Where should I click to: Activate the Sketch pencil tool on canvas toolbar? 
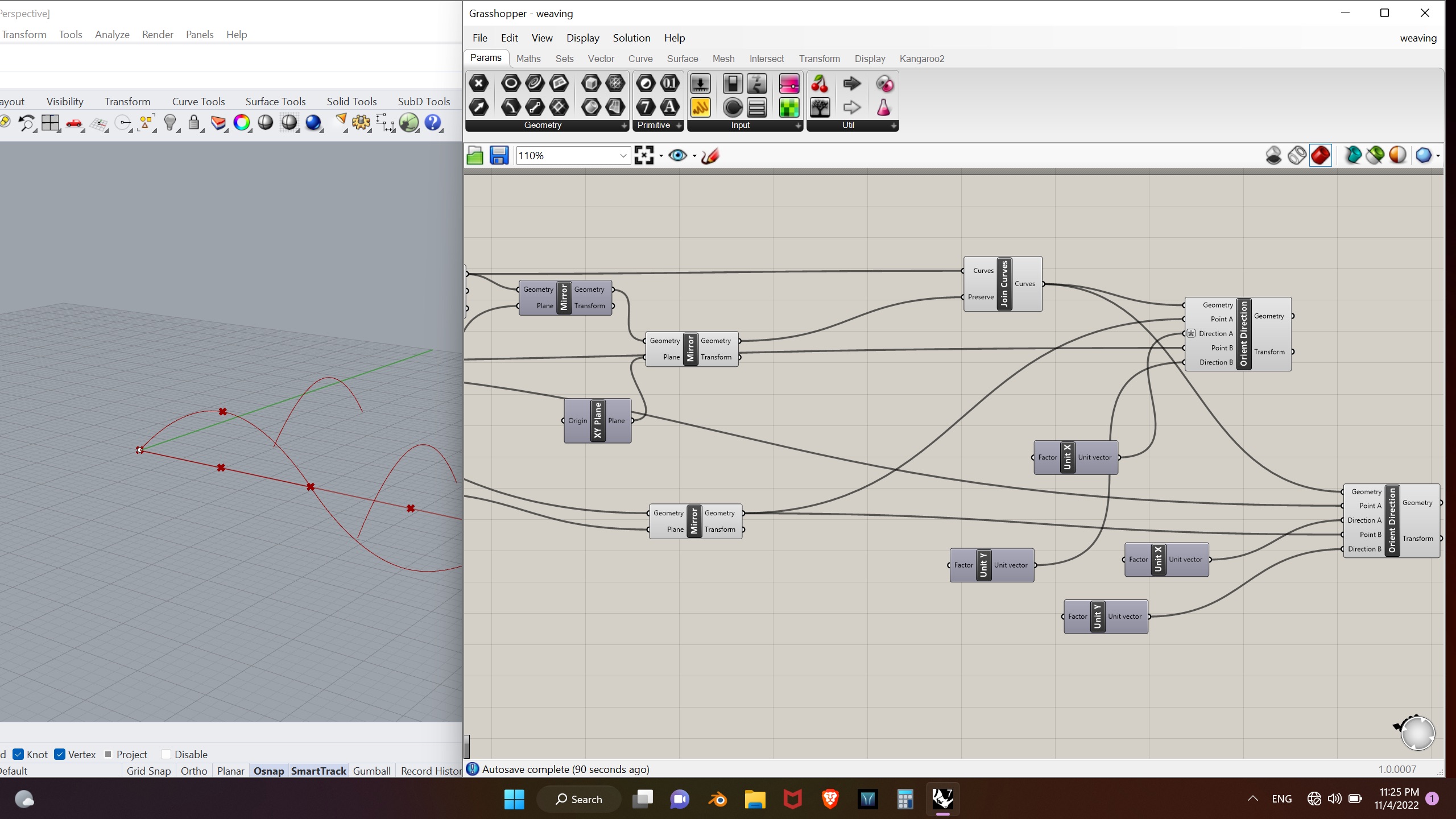coord(710,155)
